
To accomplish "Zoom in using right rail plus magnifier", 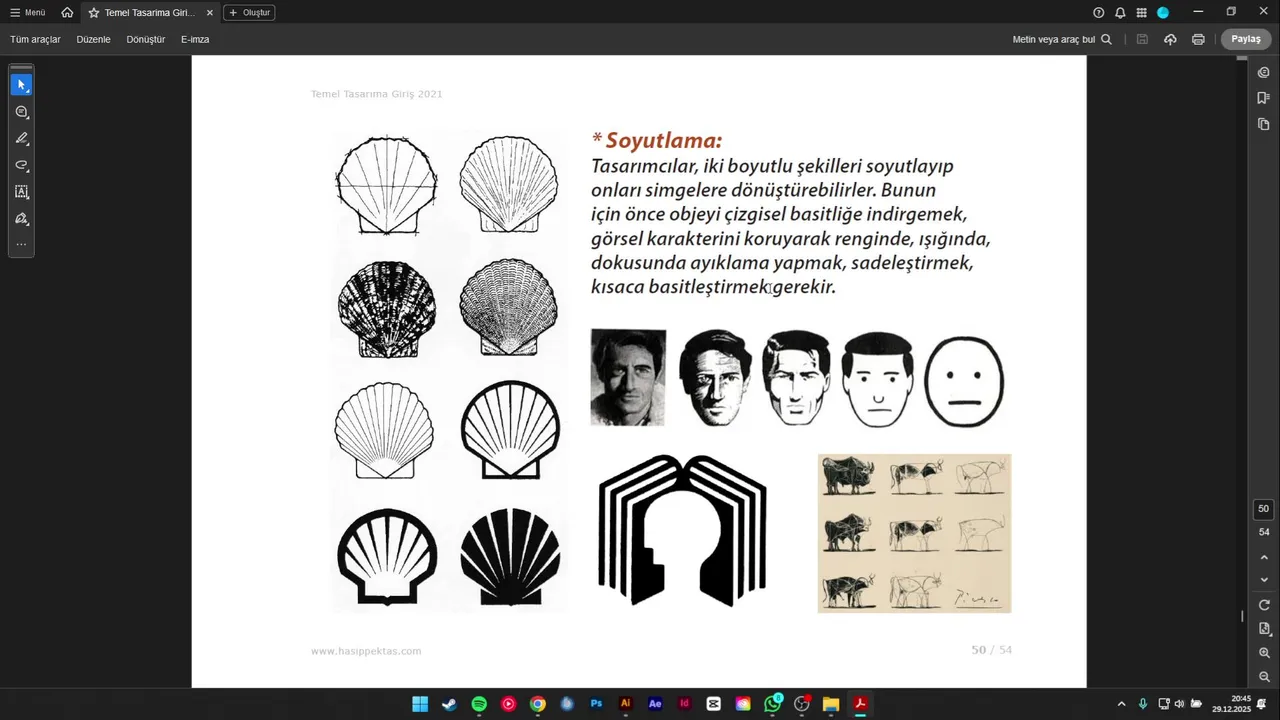I will click(x=1264, y=652).
